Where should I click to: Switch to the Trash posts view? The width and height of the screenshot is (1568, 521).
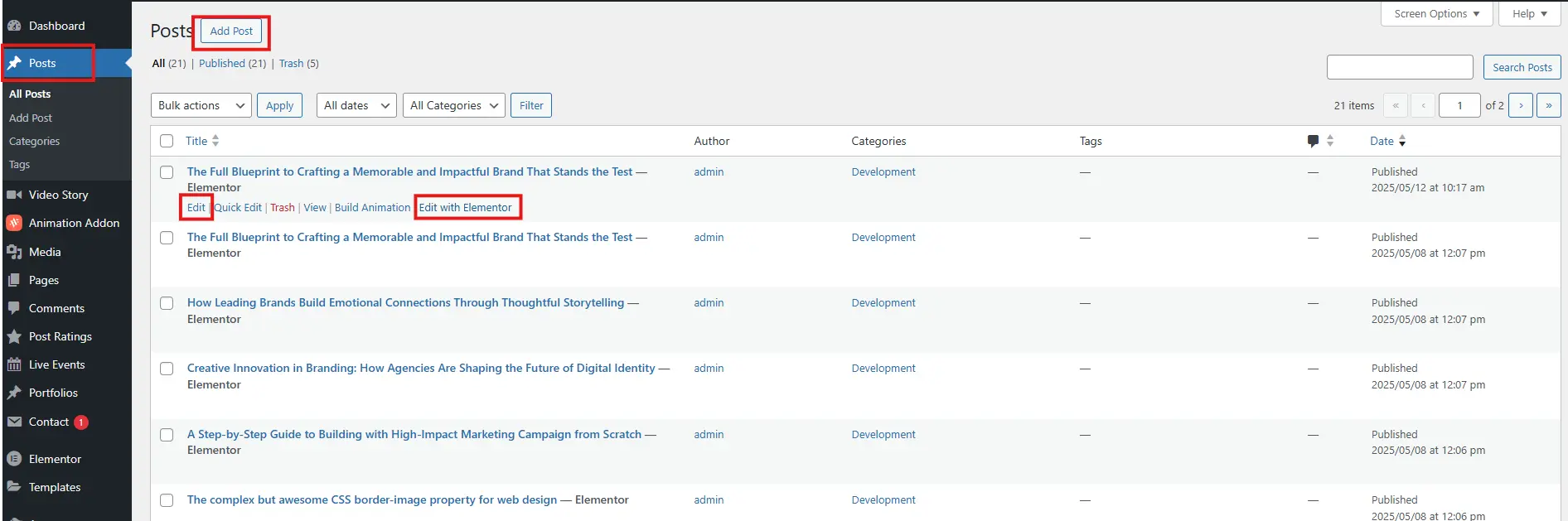click(291, 63)
